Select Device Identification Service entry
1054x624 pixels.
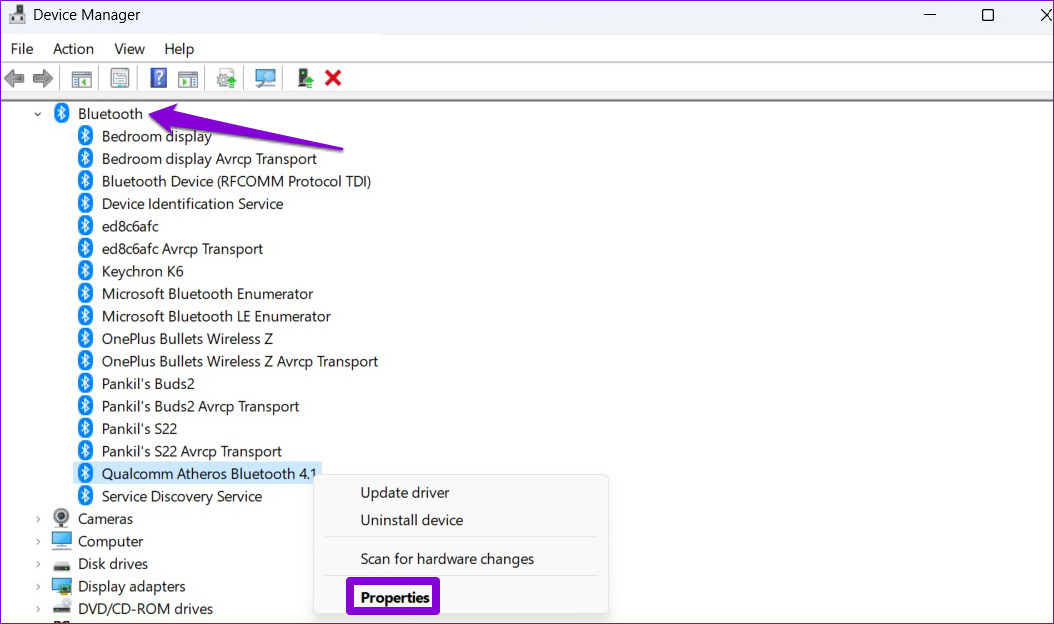pos(192,203)
